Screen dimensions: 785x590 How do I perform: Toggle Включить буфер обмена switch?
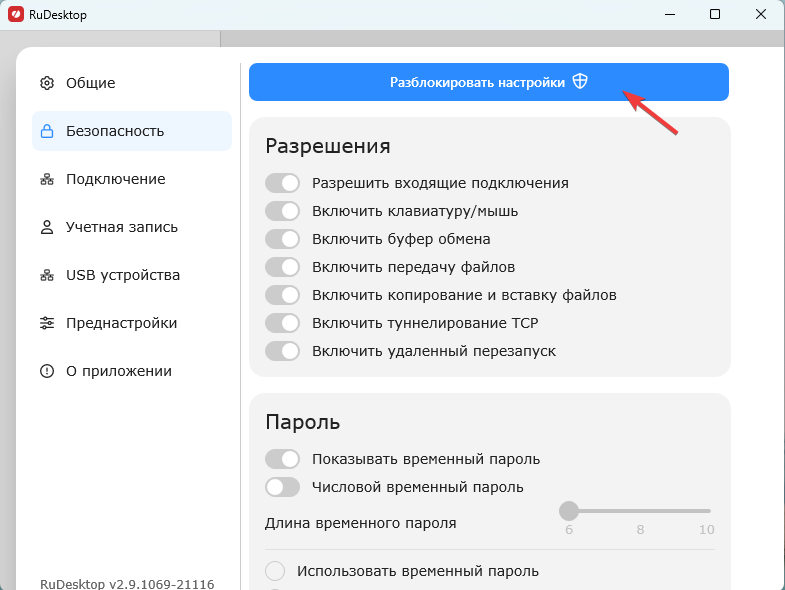tap(282, 239)
